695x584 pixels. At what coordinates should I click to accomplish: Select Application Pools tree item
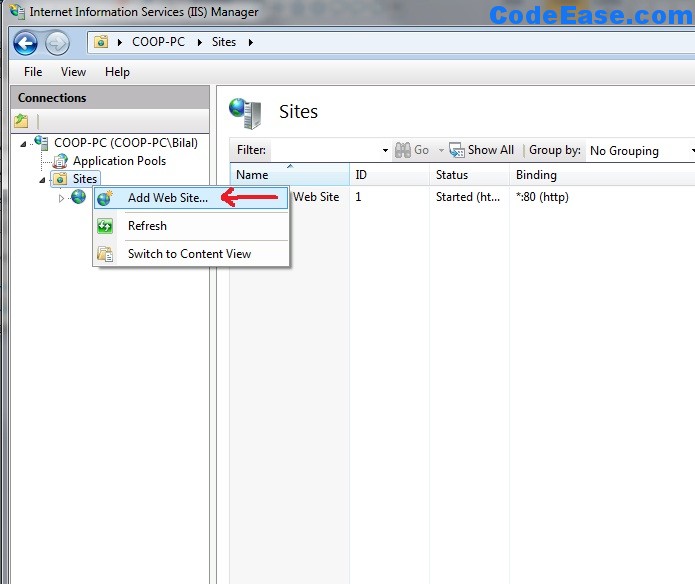point(120,161)
